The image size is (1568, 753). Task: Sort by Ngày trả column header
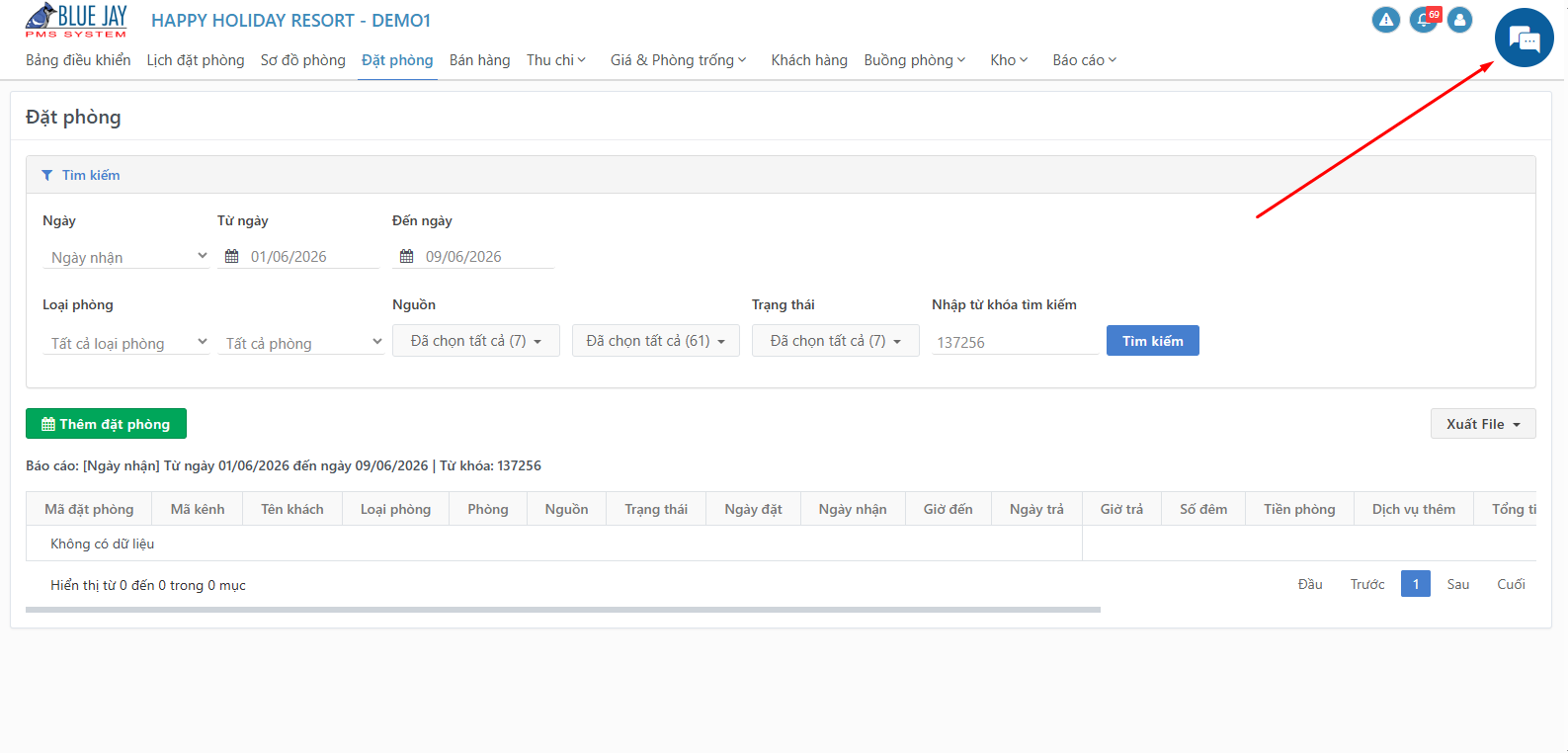pyautogui.click(x=1036, y=509)
